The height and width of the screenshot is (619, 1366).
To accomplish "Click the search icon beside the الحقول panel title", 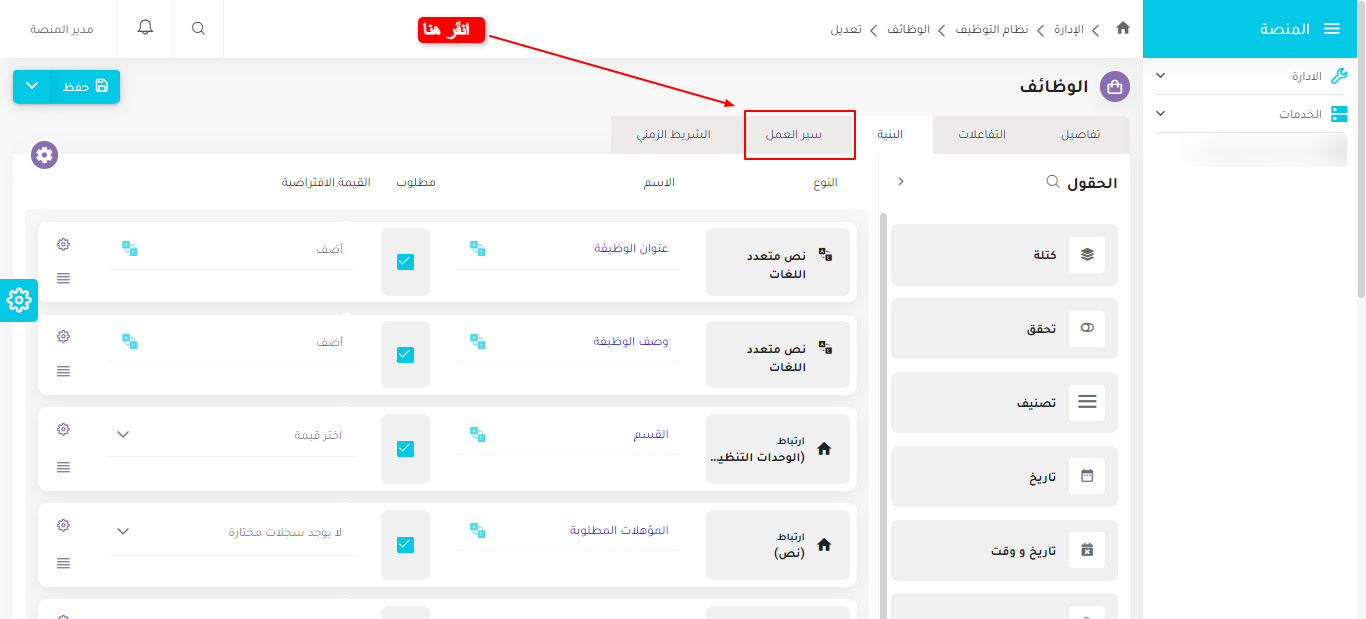I will tap(1052, 181).
